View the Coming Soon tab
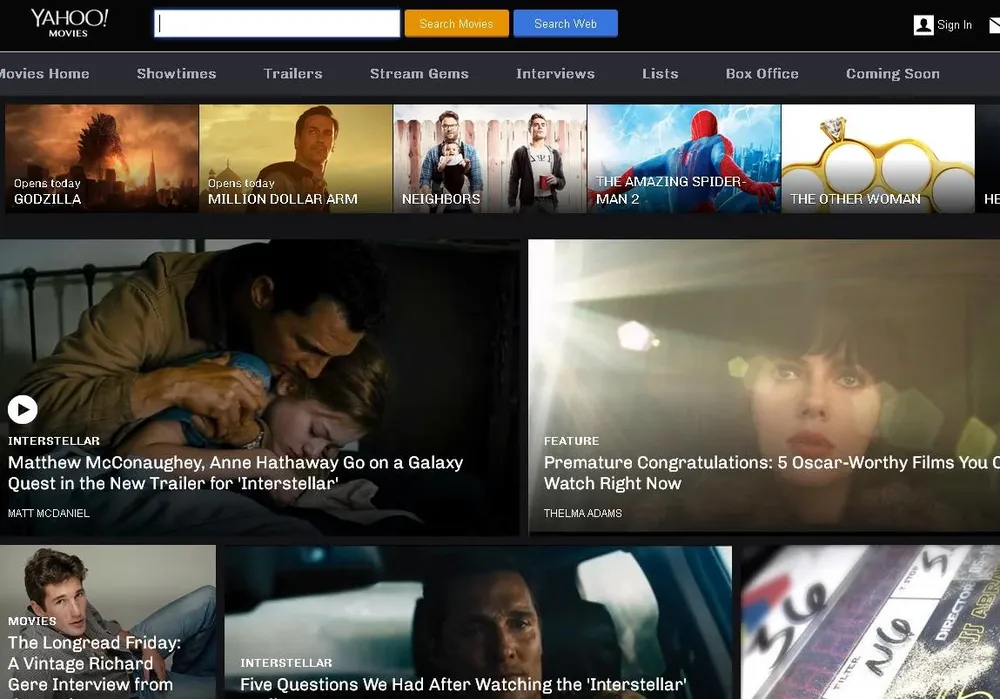The image size is (1000, 699). (x=892, y=73)
